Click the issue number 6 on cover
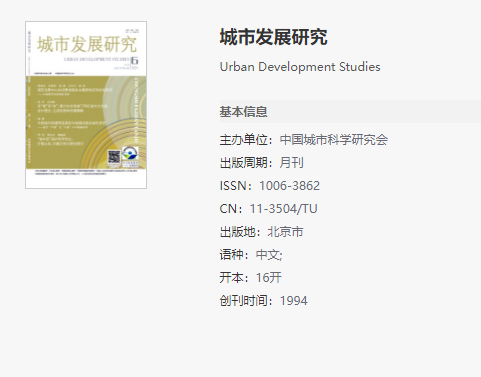481x377 pixels. tap(134, 61)
